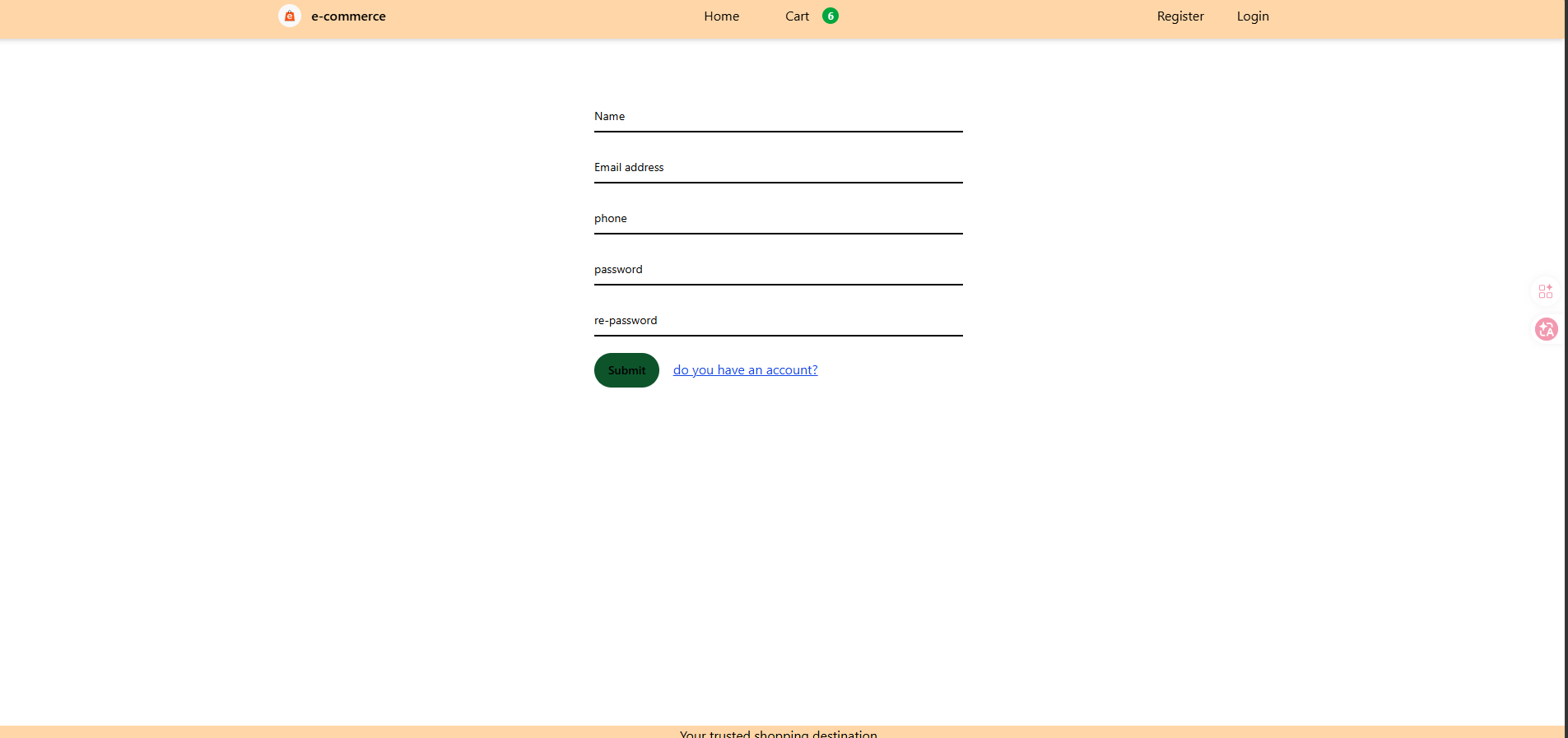
Task: Open the Register page from navbar
Action: (x=1179, y=16)
